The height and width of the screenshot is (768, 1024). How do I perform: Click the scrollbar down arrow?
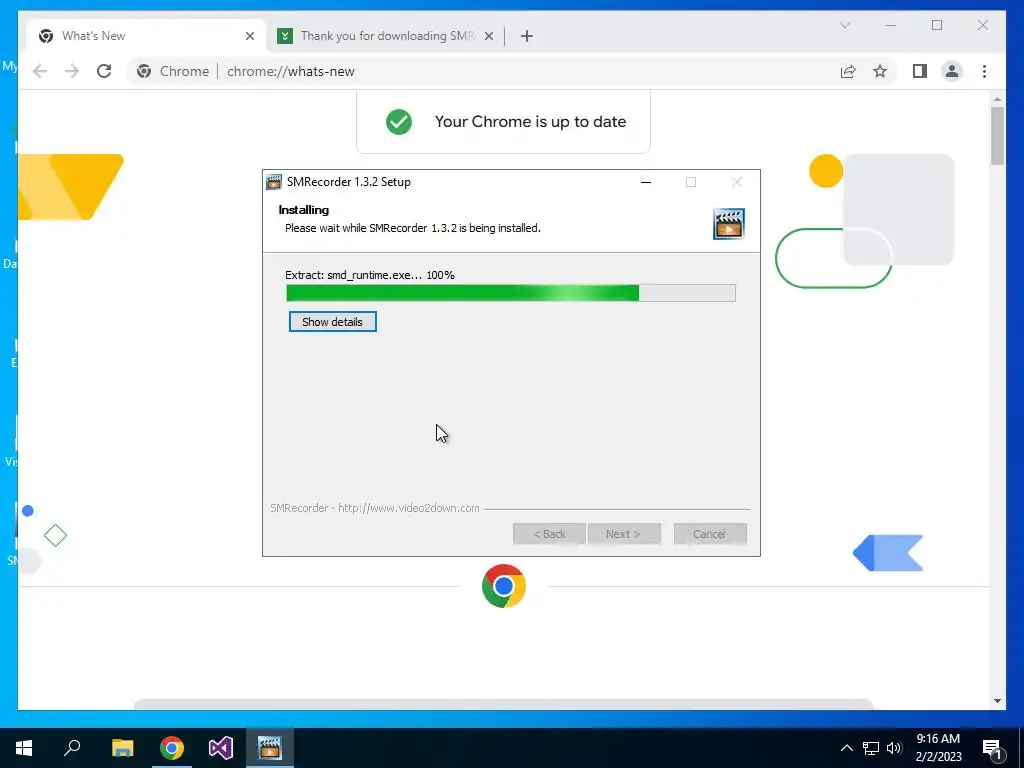[x=997, y=701]
